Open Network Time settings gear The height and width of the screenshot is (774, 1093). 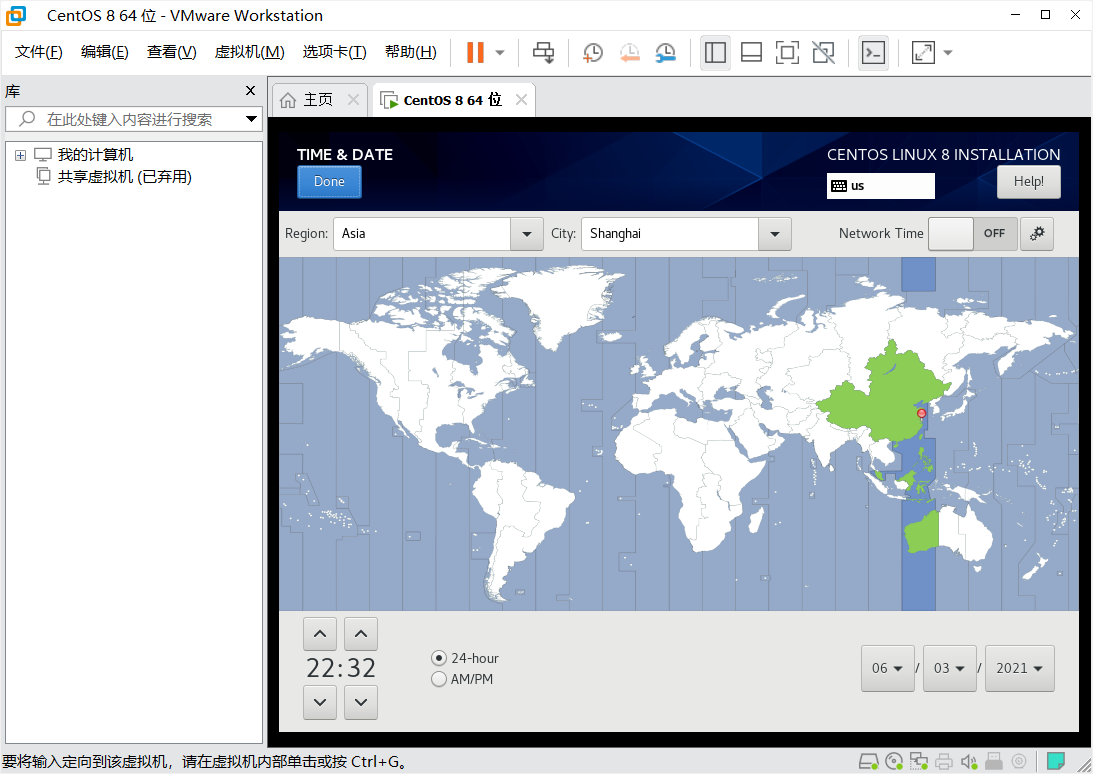(x=1037, y=234)
